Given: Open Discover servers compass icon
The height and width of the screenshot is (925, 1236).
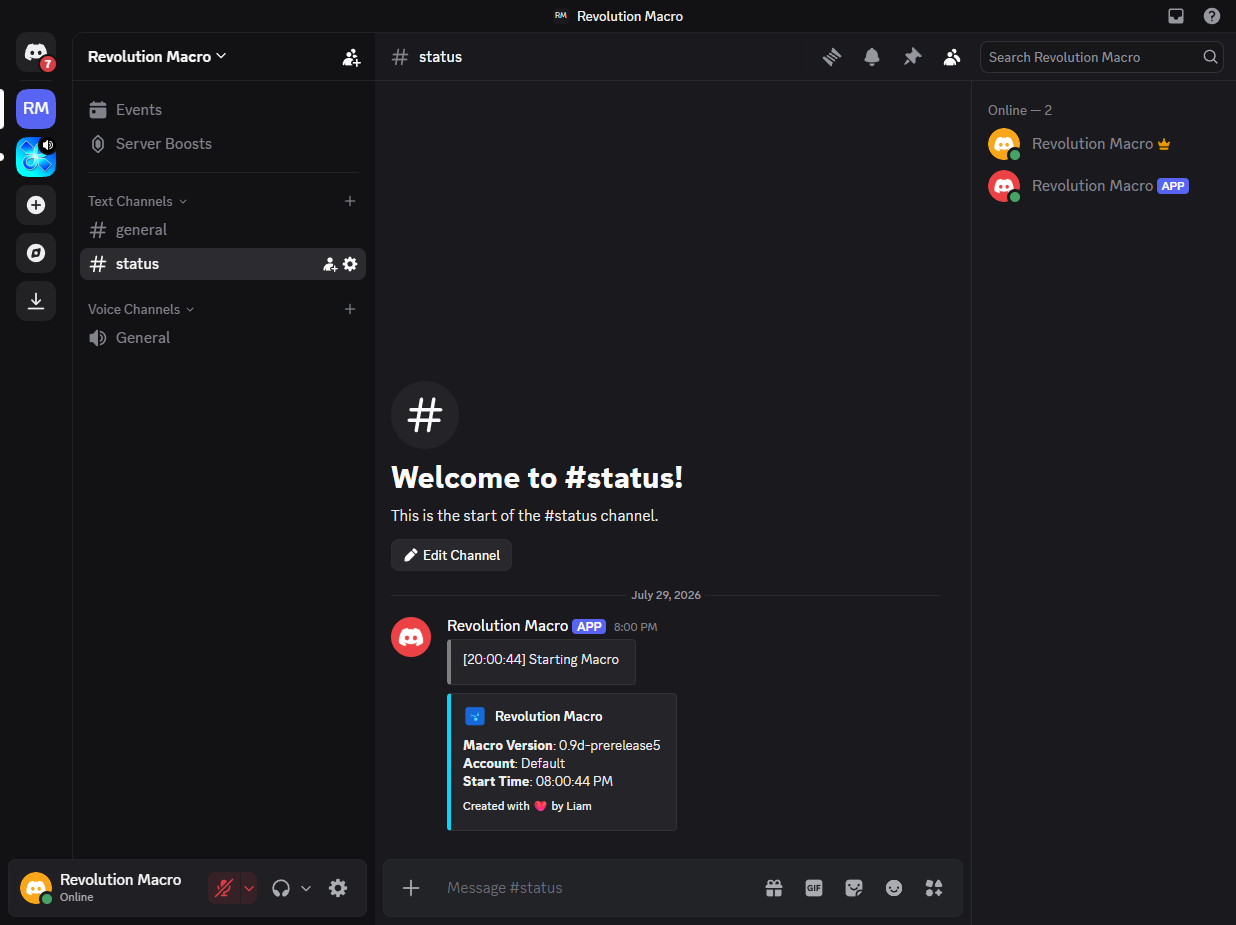Looking at the screenshot, I should (36, 253).
